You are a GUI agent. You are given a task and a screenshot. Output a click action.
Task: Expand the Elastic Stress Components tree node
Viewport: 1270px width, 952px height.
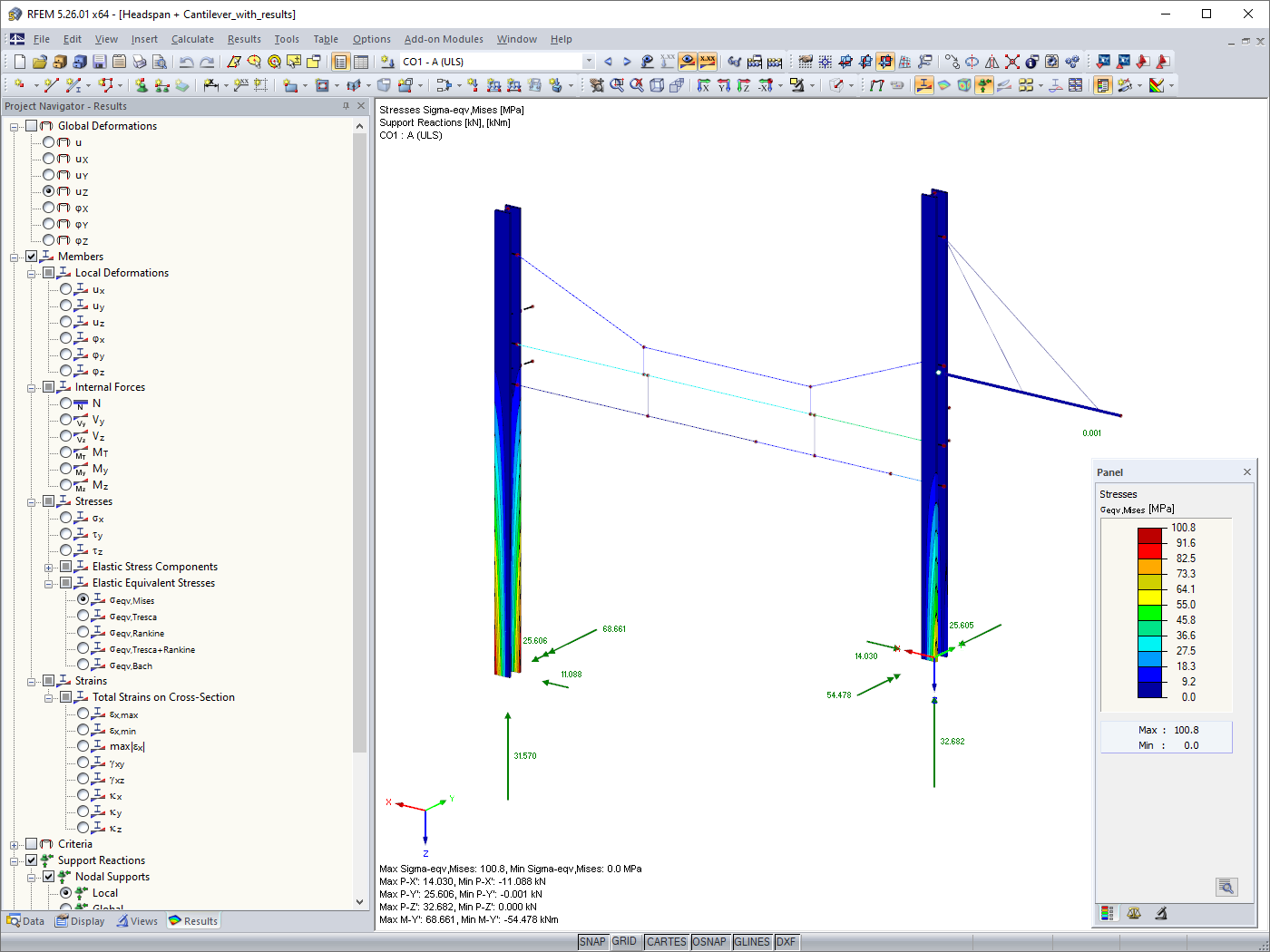(48, 568)
